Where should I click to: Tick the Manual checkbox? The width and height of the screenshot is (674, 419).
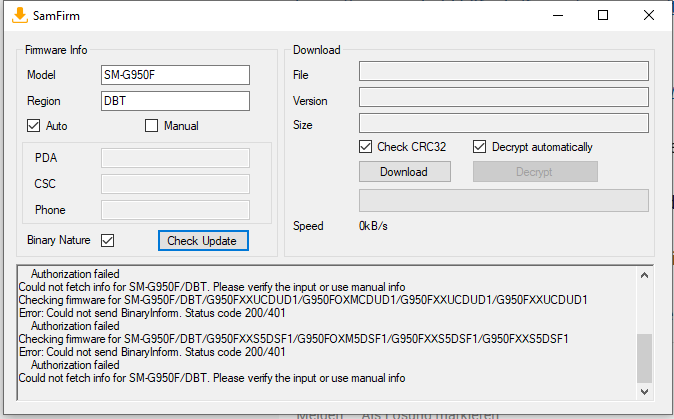(x=151, y=125)
